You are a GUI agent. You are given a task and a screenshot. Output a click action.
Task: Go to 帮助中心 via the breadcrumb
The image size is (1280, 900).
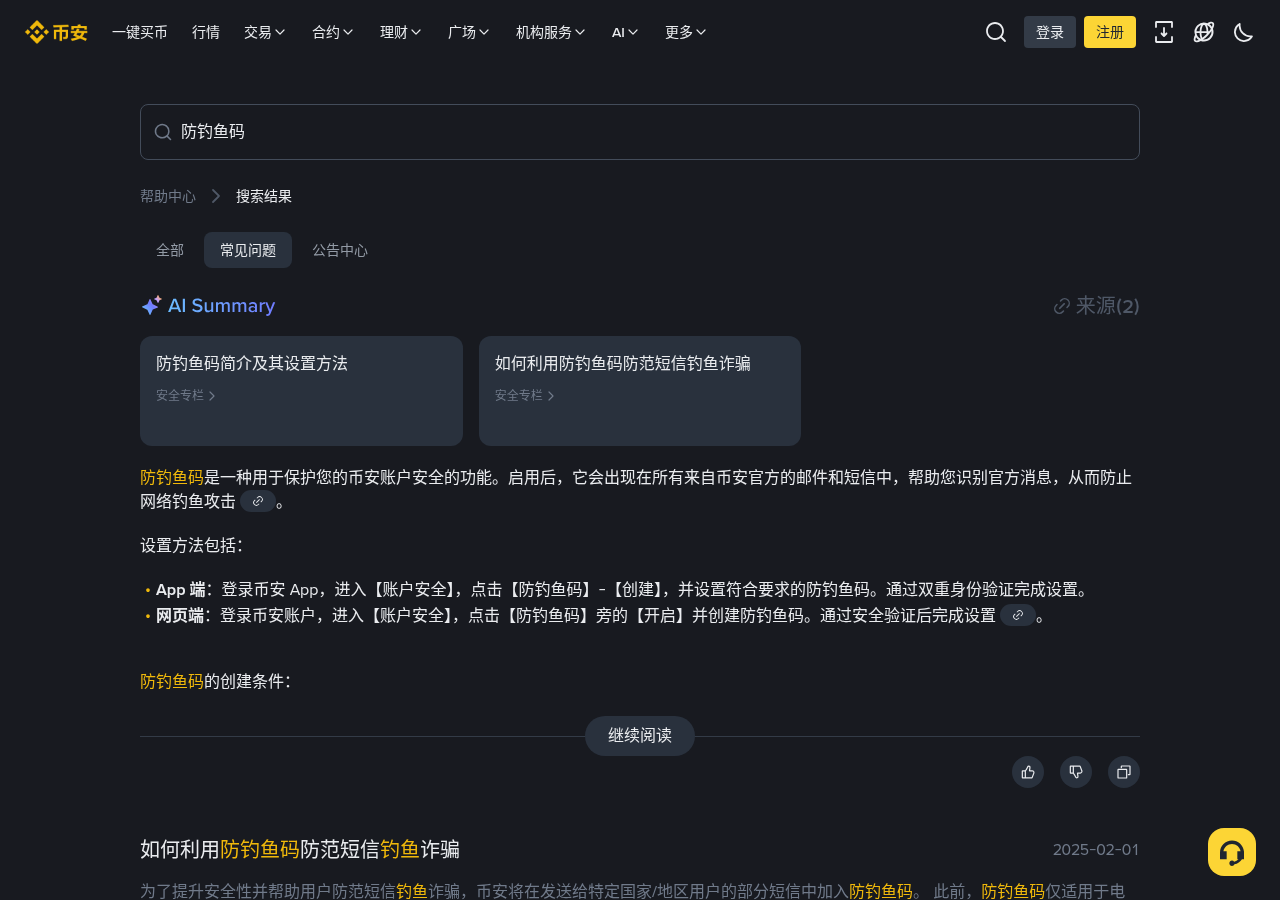click(168, 196)
